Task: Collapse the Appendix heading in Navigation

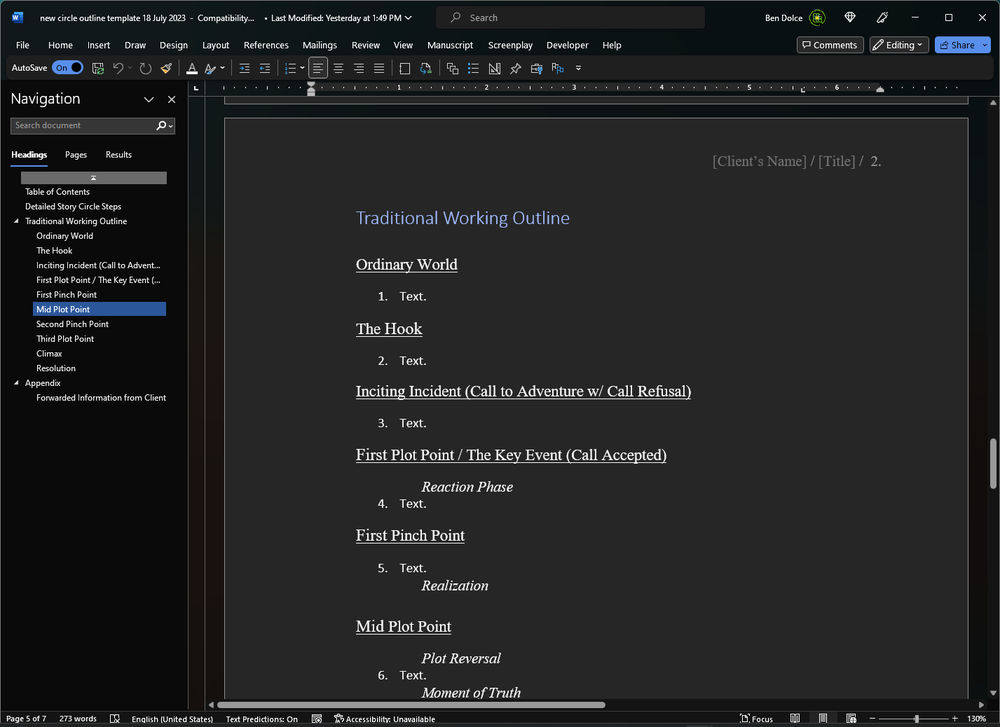Action: tap(16, 383)
